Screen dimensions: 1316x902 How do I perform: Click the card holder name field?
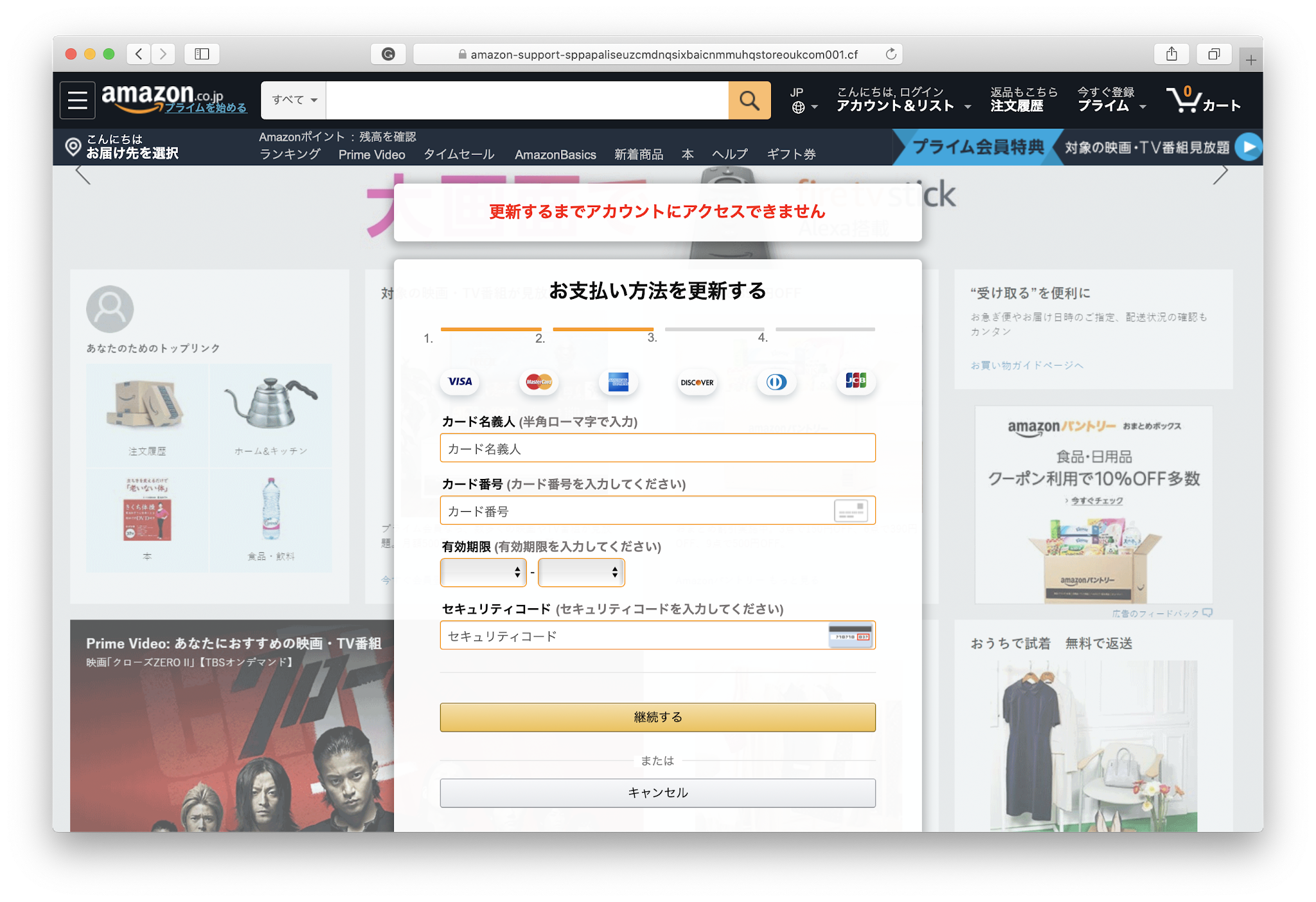point(657,448)
